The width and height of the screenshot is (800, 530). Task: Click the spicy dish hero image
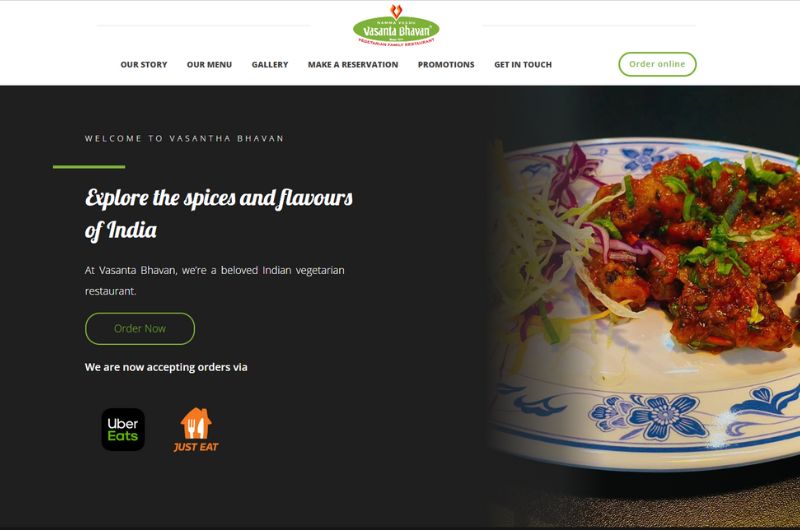tap(643, 306)
